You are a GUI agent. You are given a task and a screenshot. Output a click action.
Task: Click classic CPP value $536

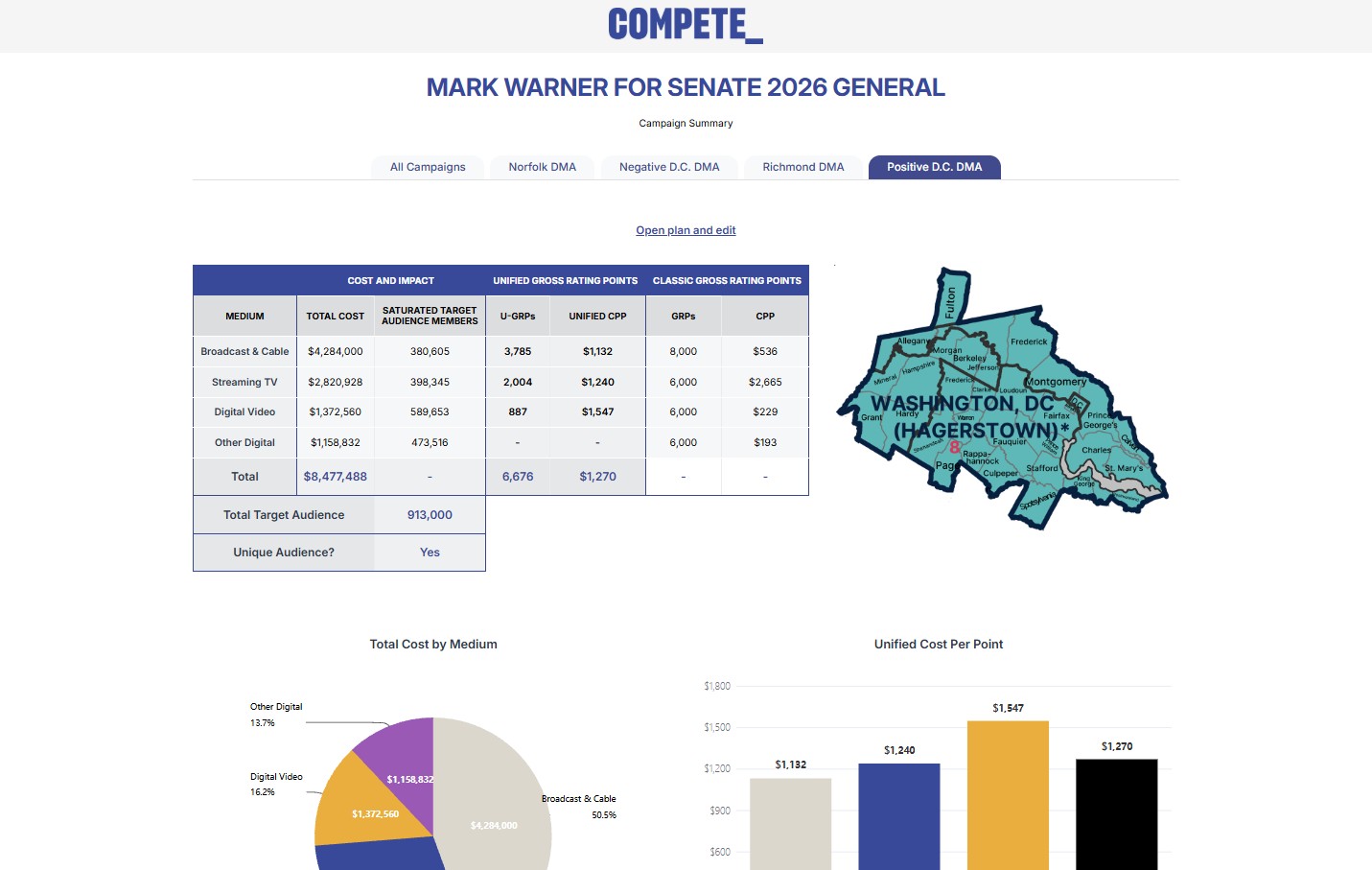tap(765, 352)
